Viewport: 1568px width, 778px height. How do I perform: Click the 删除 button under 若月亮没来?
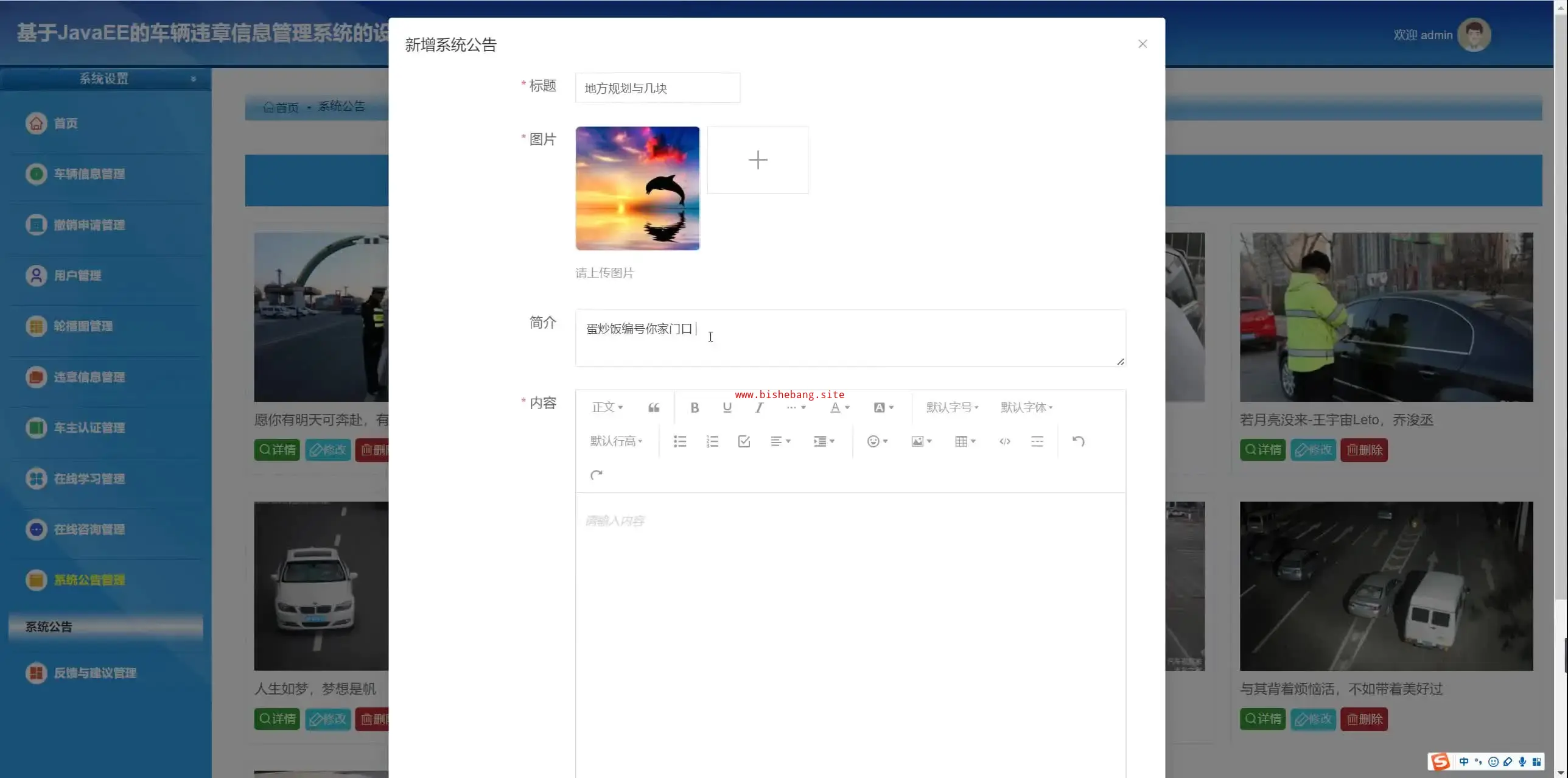[1363, 450]
